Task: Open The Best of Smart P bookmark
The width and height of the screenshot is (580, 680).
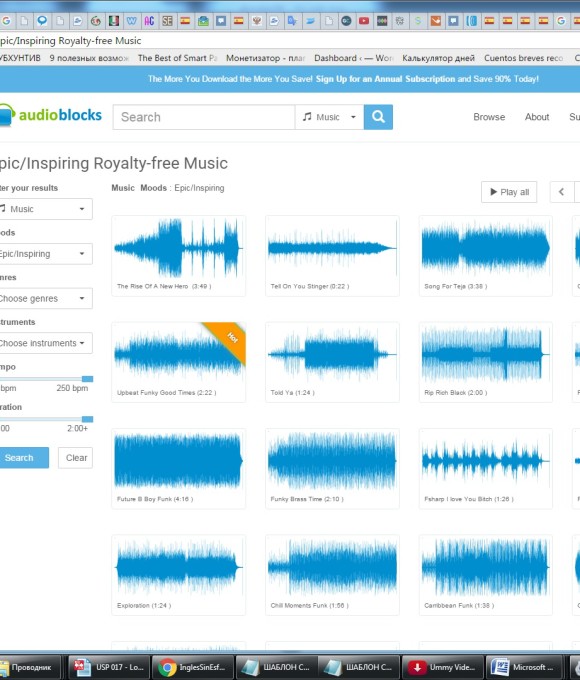Action: (x=177, y=58)
